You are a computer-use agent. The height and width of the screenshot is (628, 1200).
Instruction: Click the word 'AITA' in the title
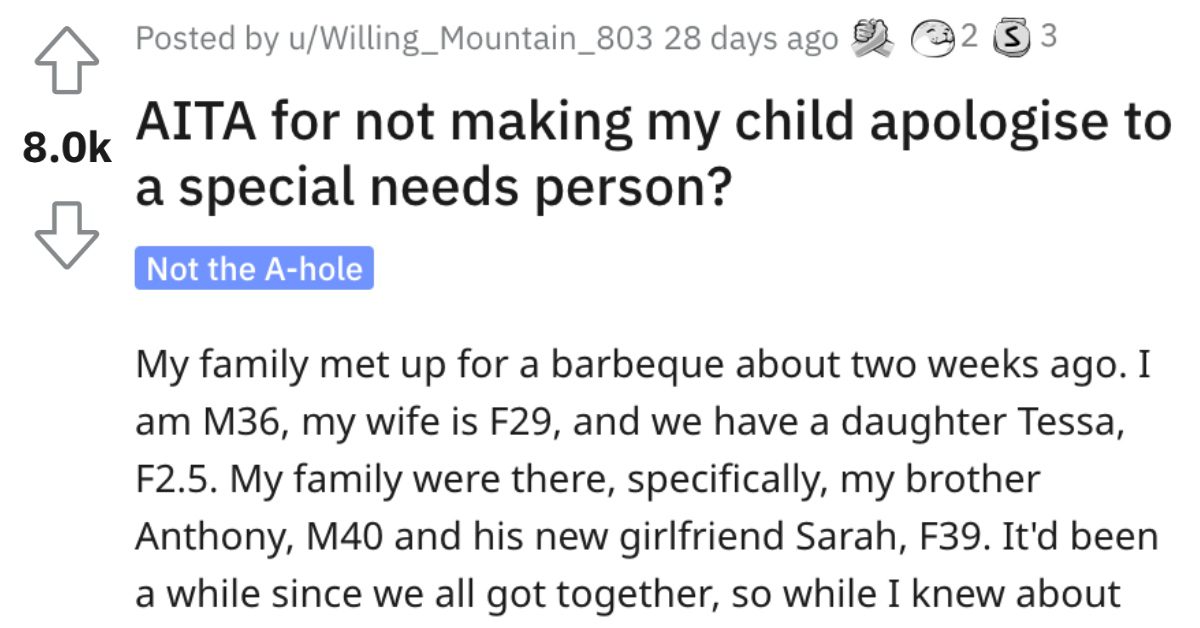(x=195, y=120)
